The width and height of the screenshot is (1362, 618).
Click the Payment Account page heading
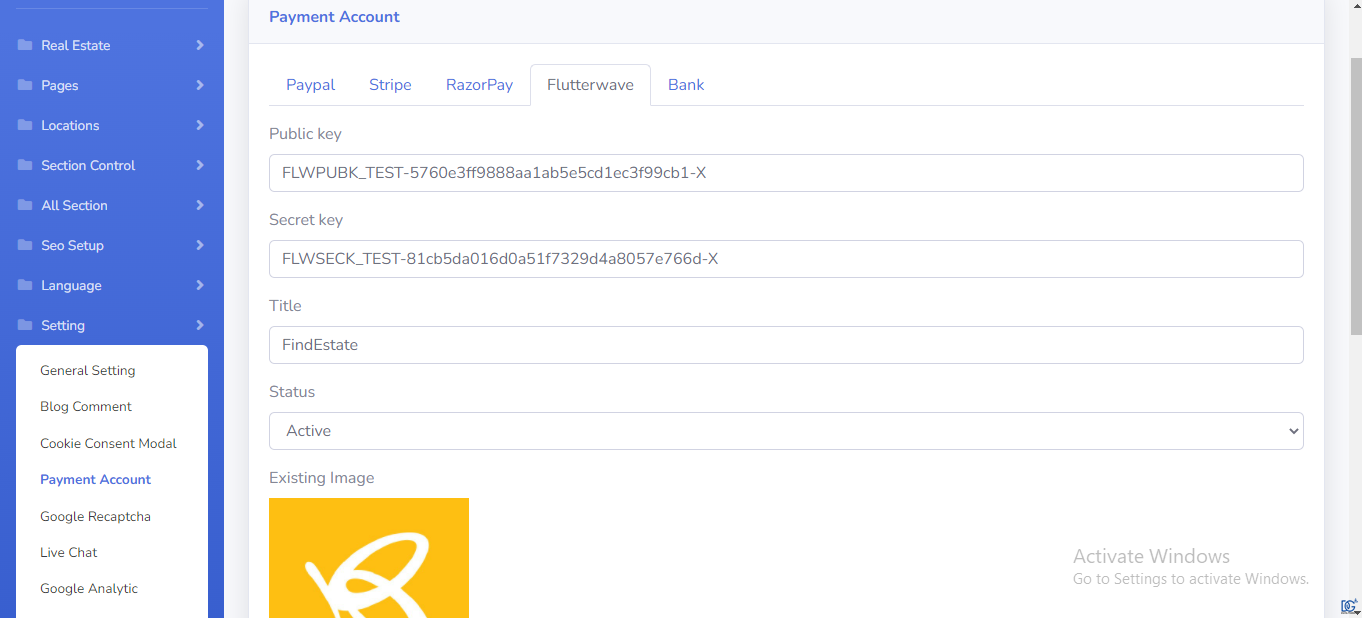coord(334,17)
